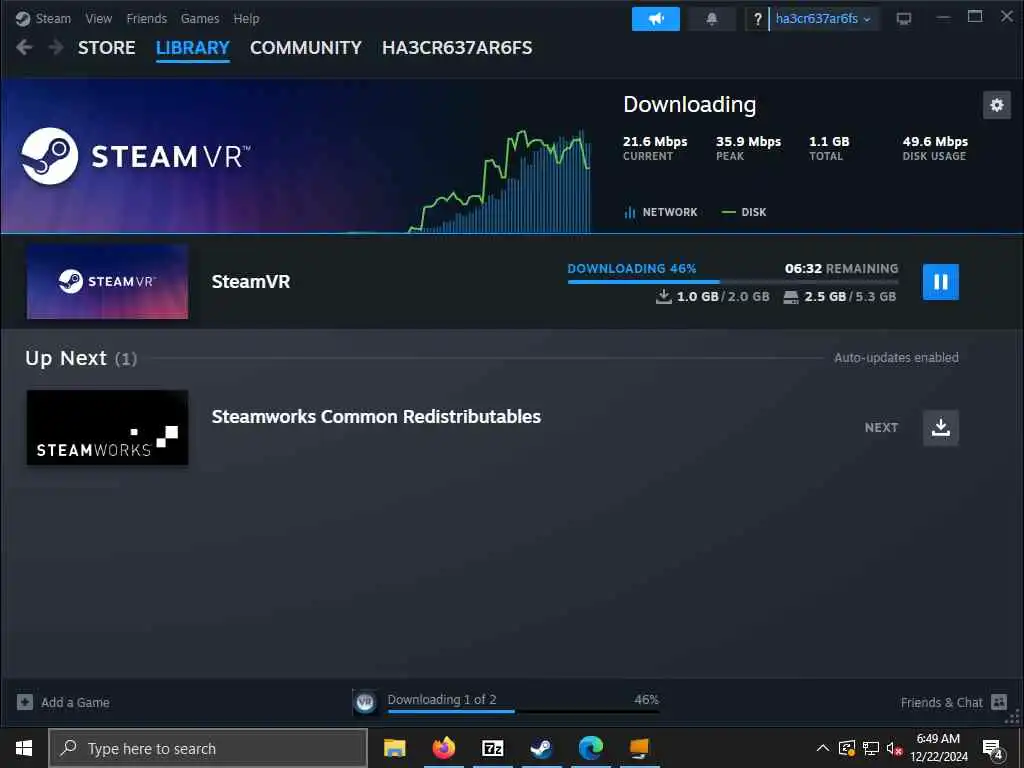Open the Games menu

point(200,18)
